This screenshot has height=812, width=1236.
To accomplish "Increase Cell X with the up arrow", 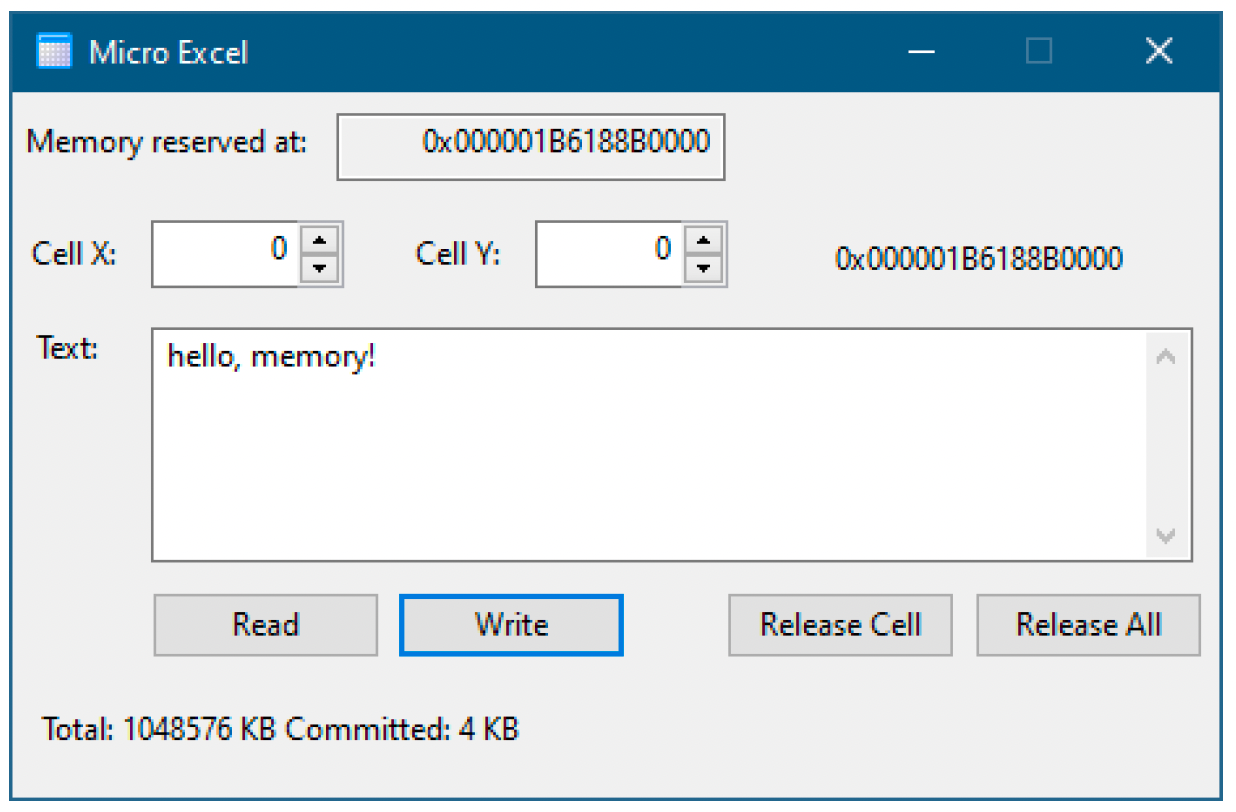I will pos(319,242).
